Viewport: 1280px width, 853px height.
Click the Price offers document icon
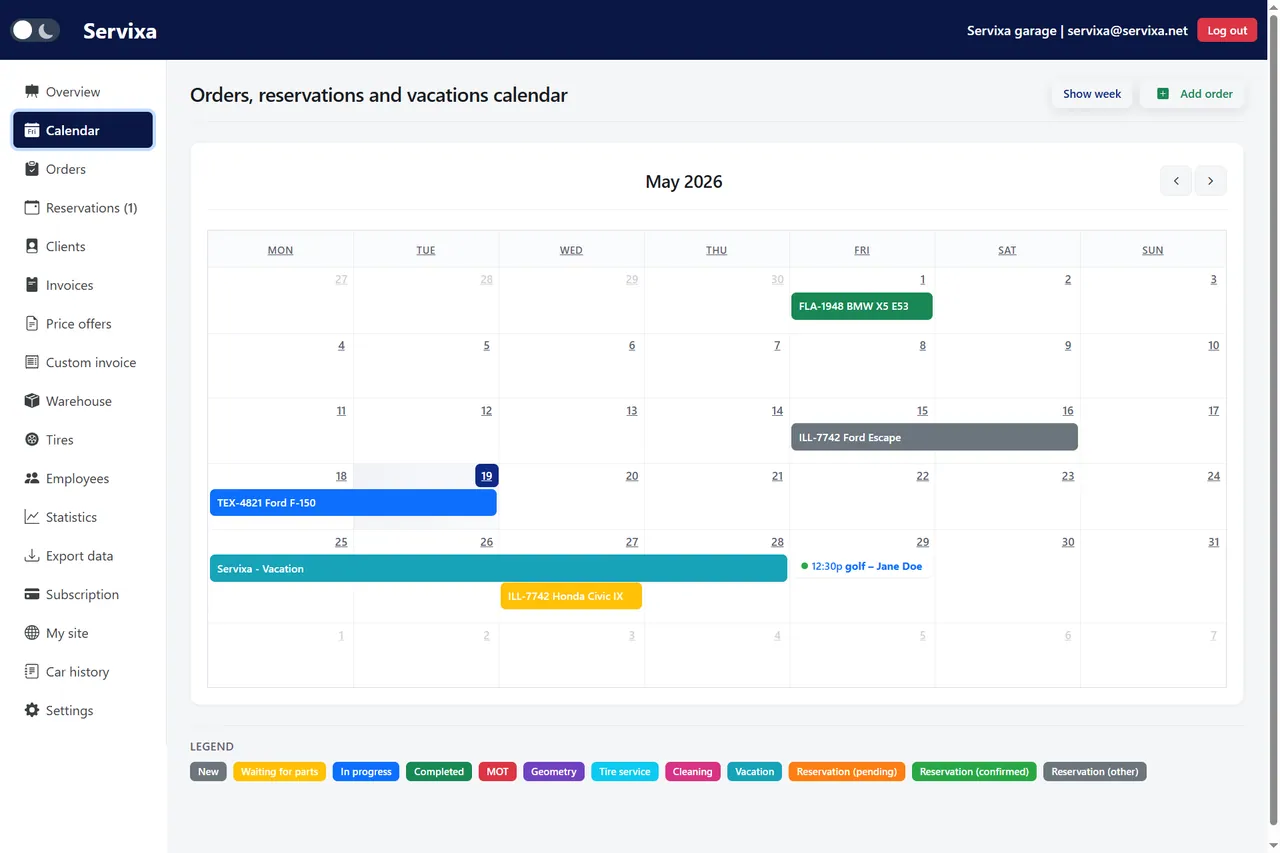pos(32,324)
